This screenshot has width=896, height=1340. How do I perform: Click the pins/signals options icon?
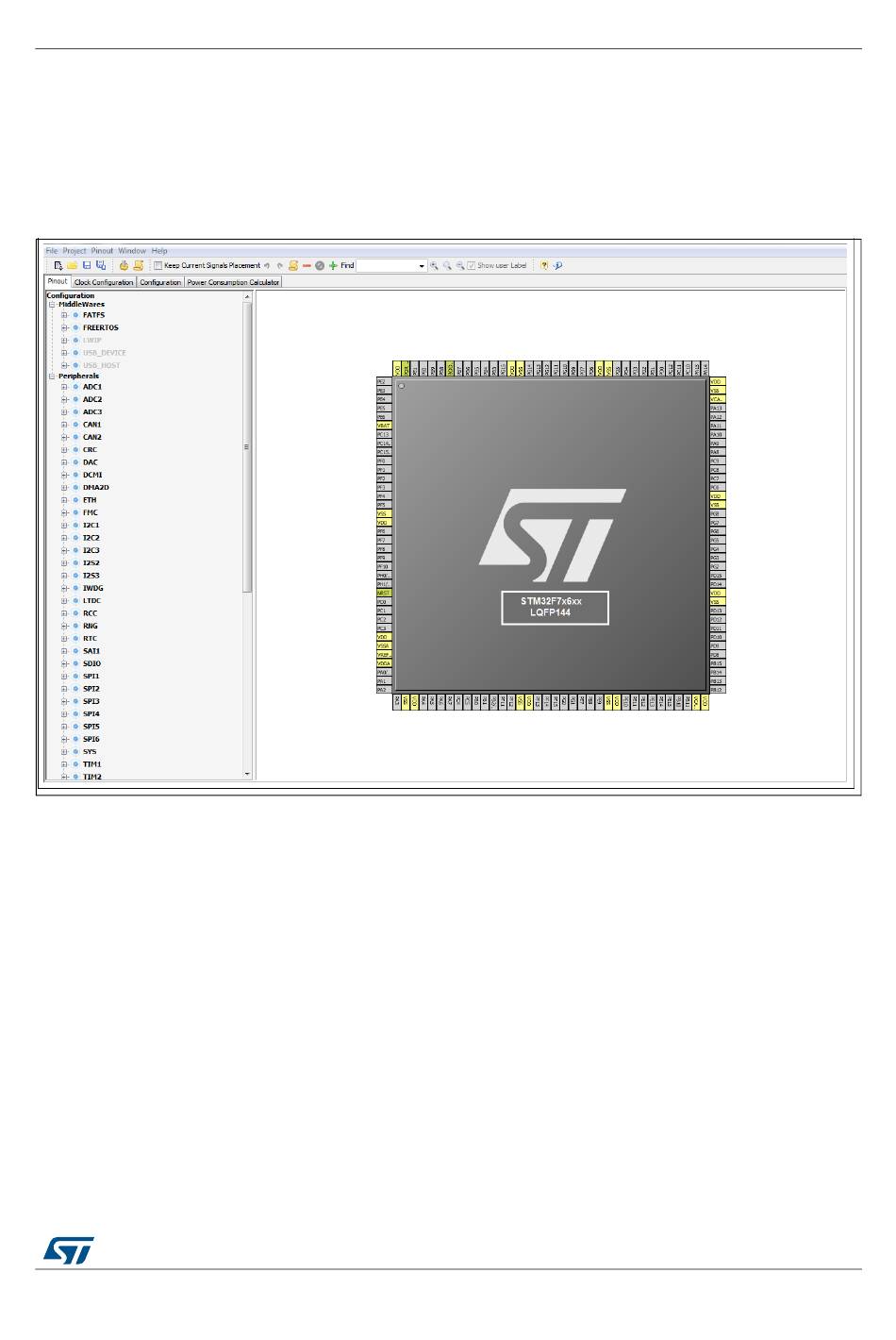click(293, 265)
